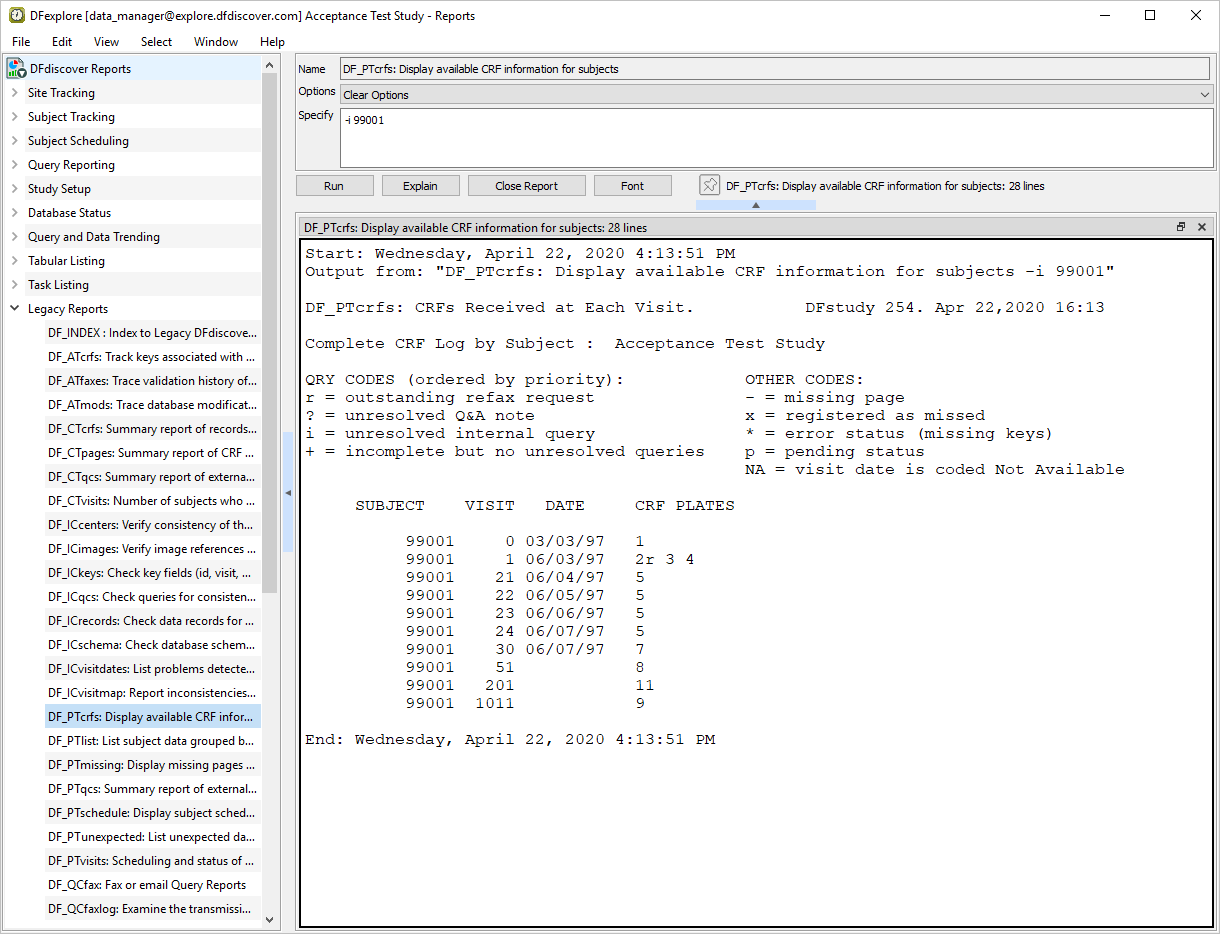Collapse the options pane with up arrow
The image size is (1220, 934).
(x=755, y=205)
